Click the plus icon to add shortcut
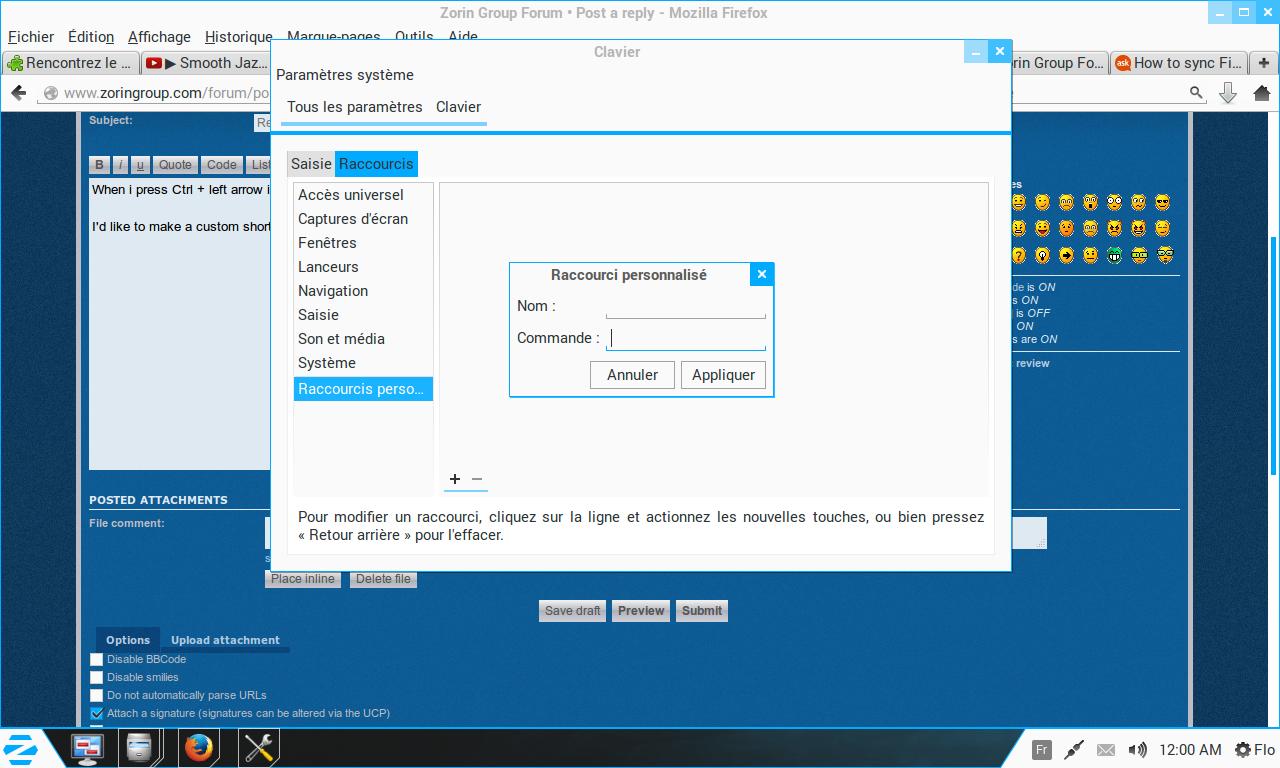This screenshot has width=1280, height=768. point(455,479)
